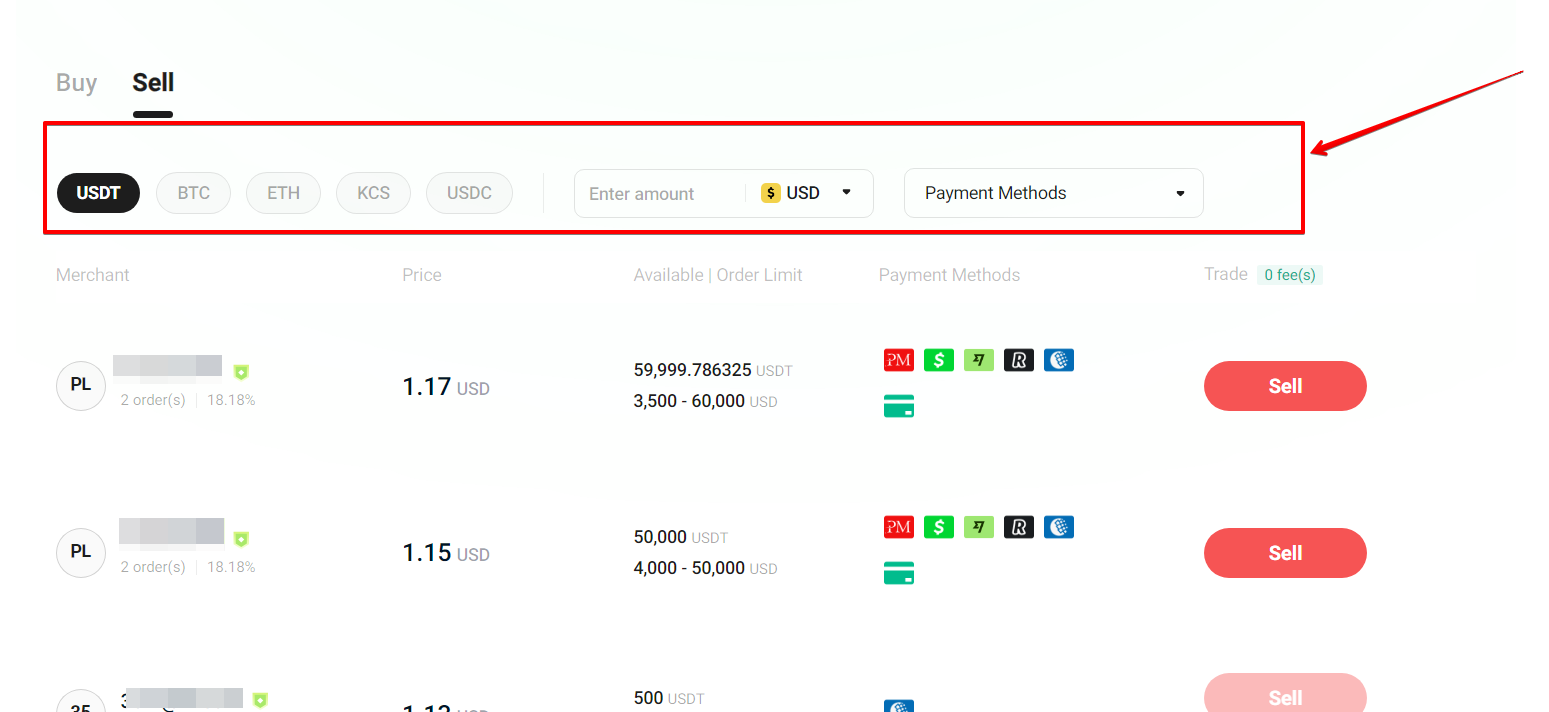Click the Revolut icon in the 1.17 USD offer
Viewport: 1549px width, 712px height.
[1019, 360]
